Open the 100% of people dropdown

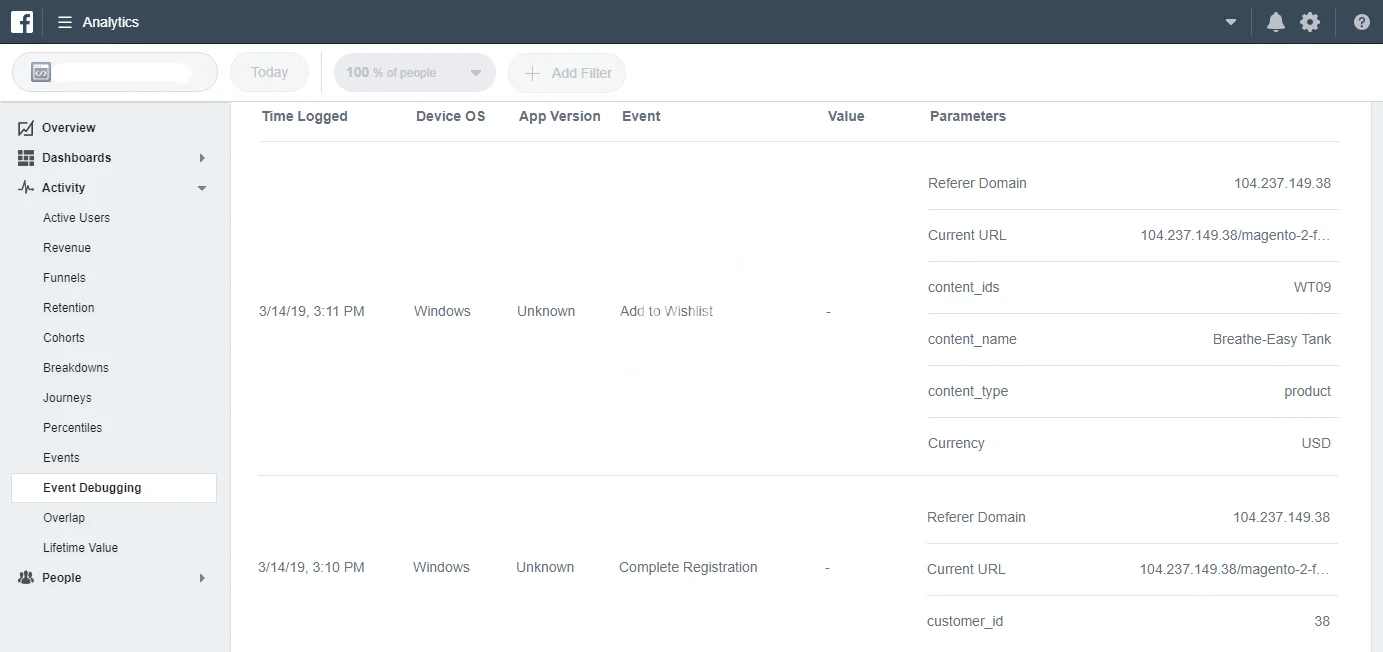click(x=414, y=73)
